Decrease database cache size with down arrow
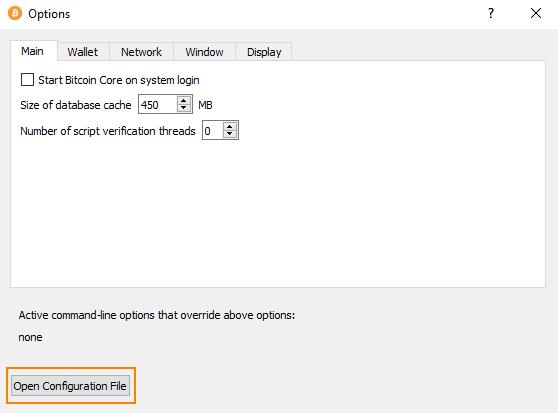The image size is (558, 413). [184, 108]
